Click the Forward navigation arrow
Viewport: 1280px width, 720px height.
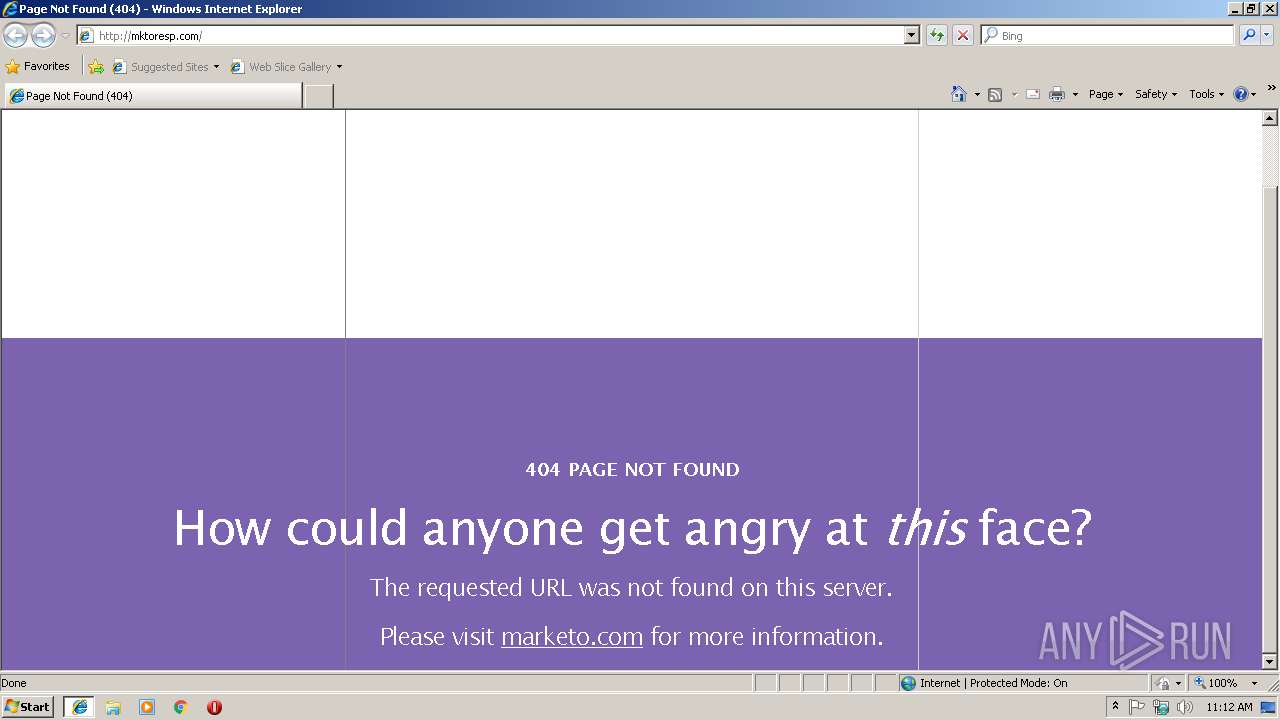(x=43, y=36)
